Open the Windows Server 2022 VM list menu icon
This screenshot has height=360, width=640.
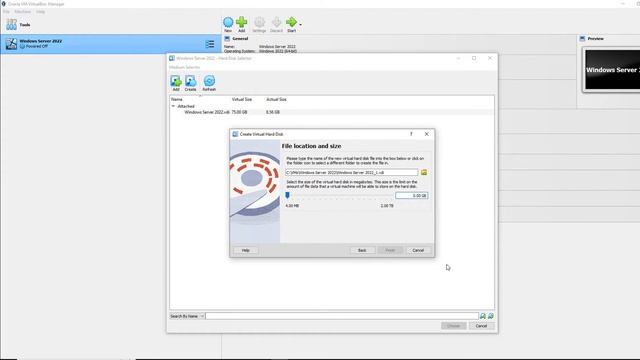(x=210, y=44)
